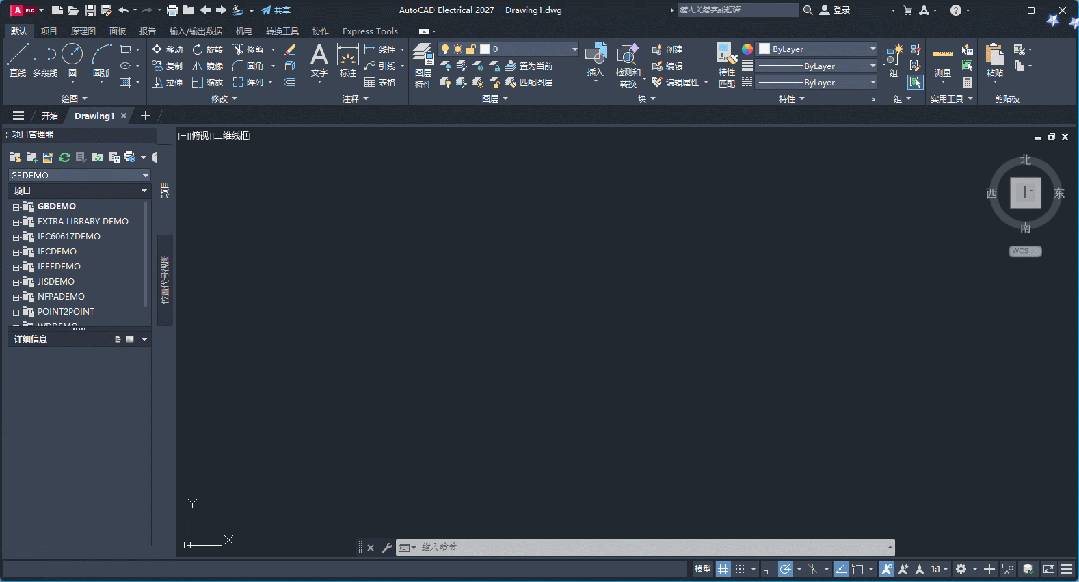The image size is (1079, 582).
Task: Click the Array (阵列) tool
Action: point(248,83)
